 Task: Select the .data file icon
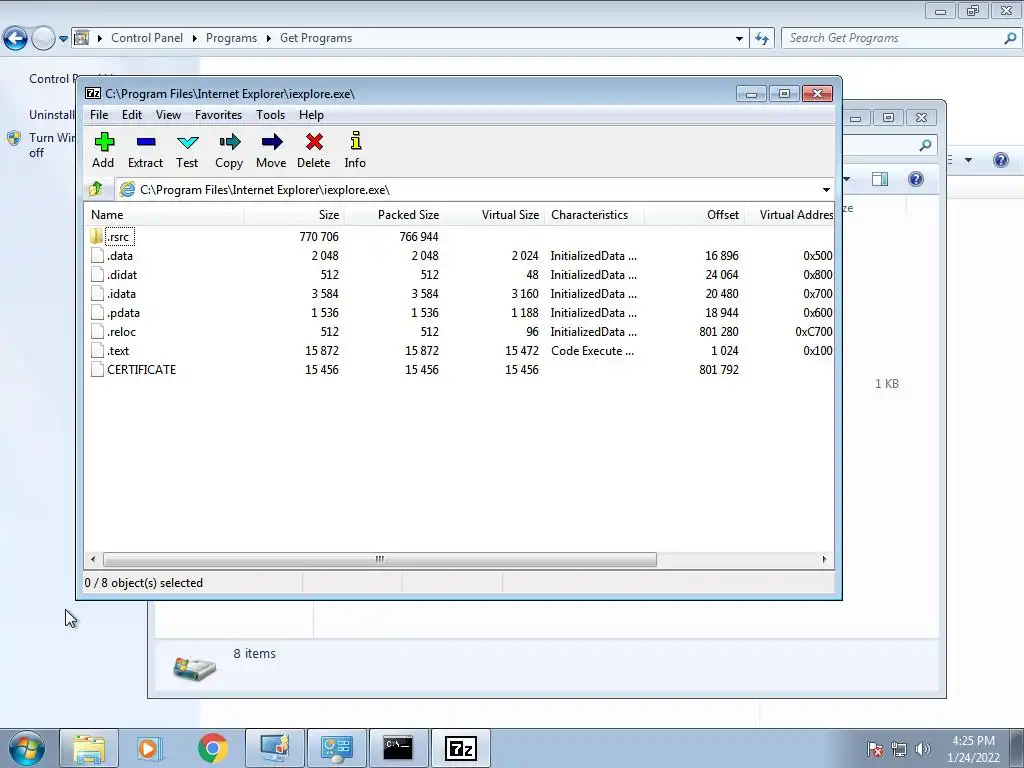pyautogui.click(x=97, y=255)
